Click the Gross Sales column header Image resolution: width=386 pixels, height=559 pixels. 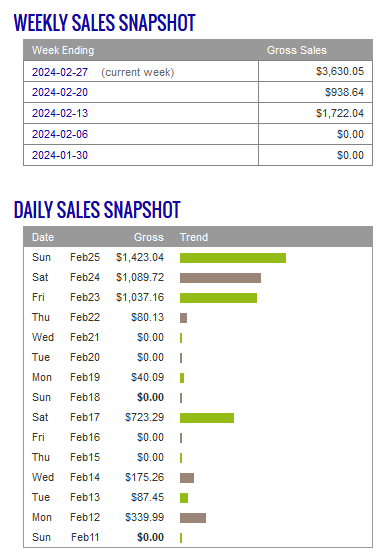tap(297, 50)
